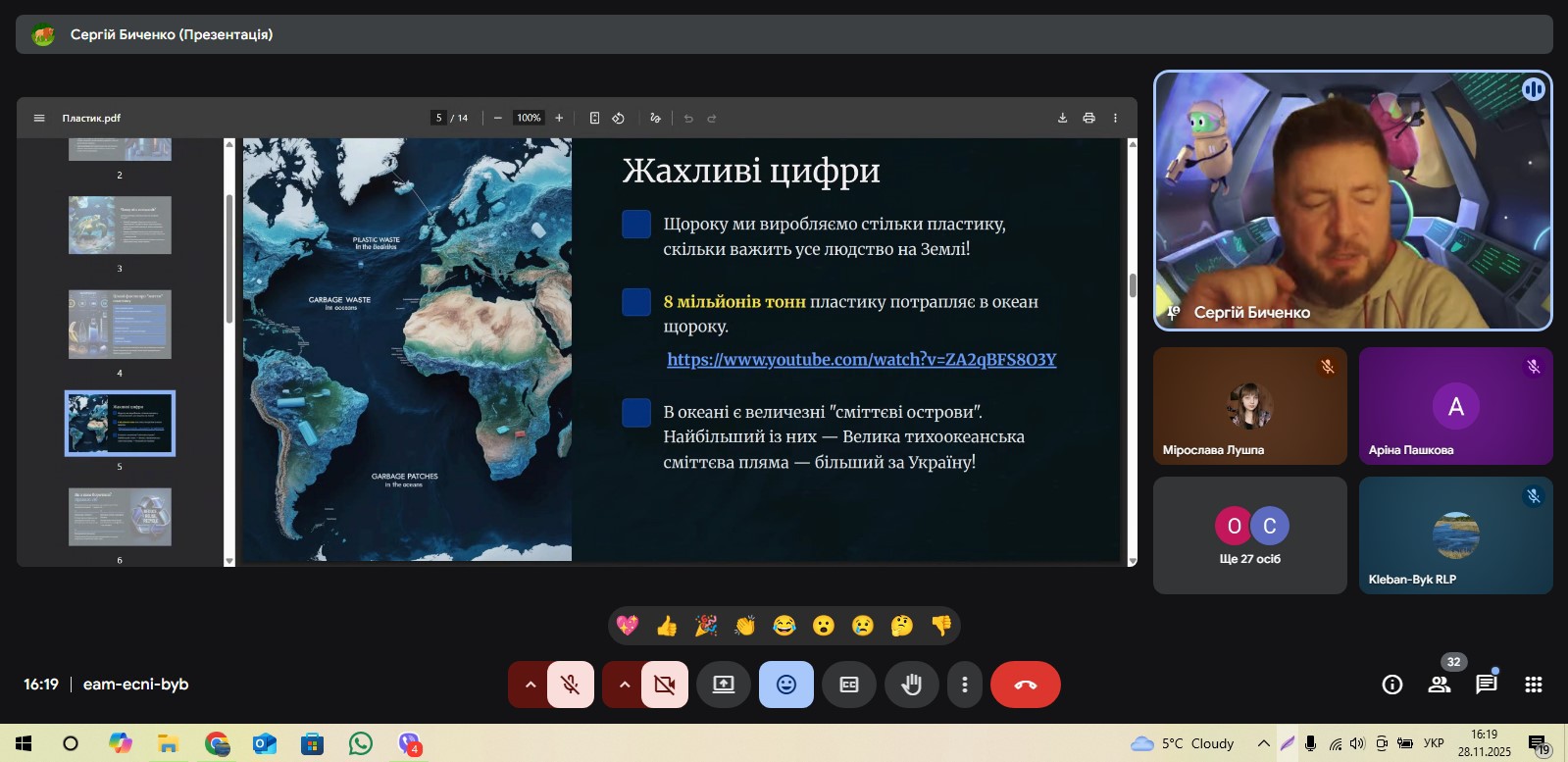Open meeting details info icon
This screenshot has height=762, width=1568.
coord(1392,685)
